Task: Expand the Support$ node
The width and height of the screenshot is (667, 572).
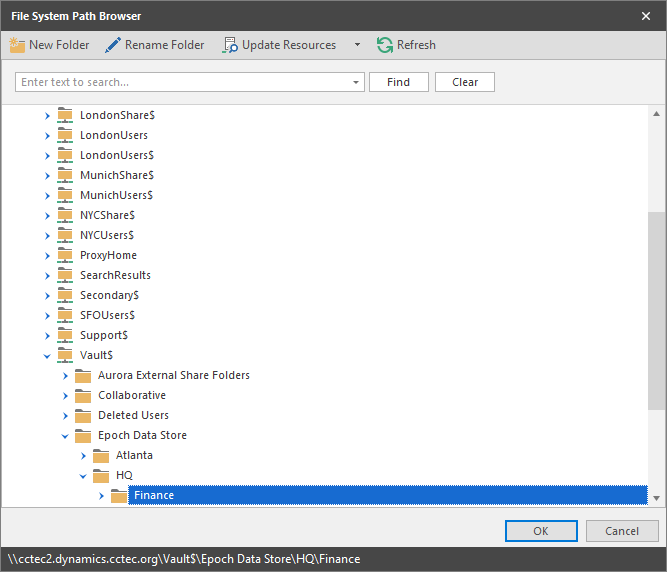Action: pos(47,336)
